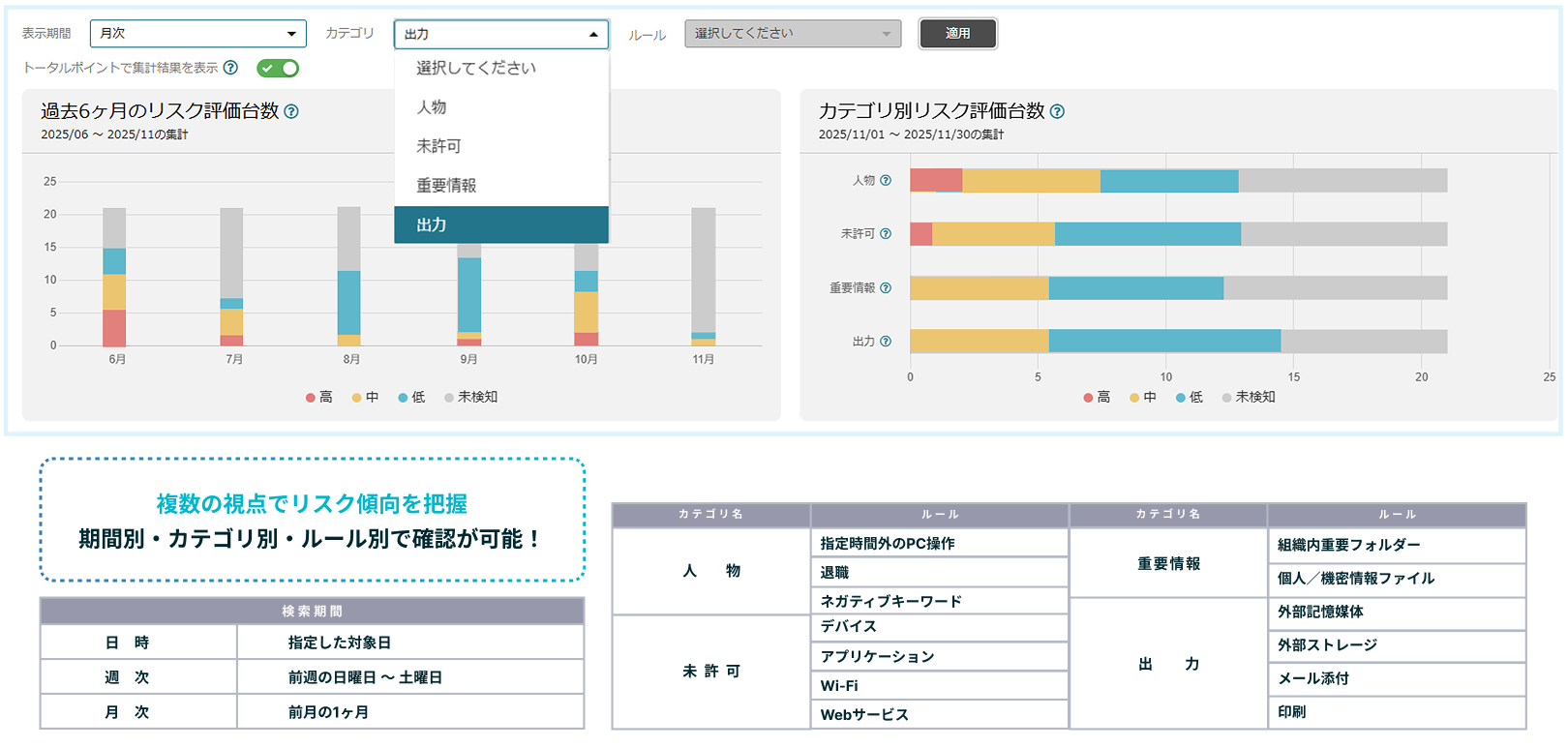Choose 未許可 option in category list
Viewport: 1568px width, 748px height.
[x=438, y=146]
